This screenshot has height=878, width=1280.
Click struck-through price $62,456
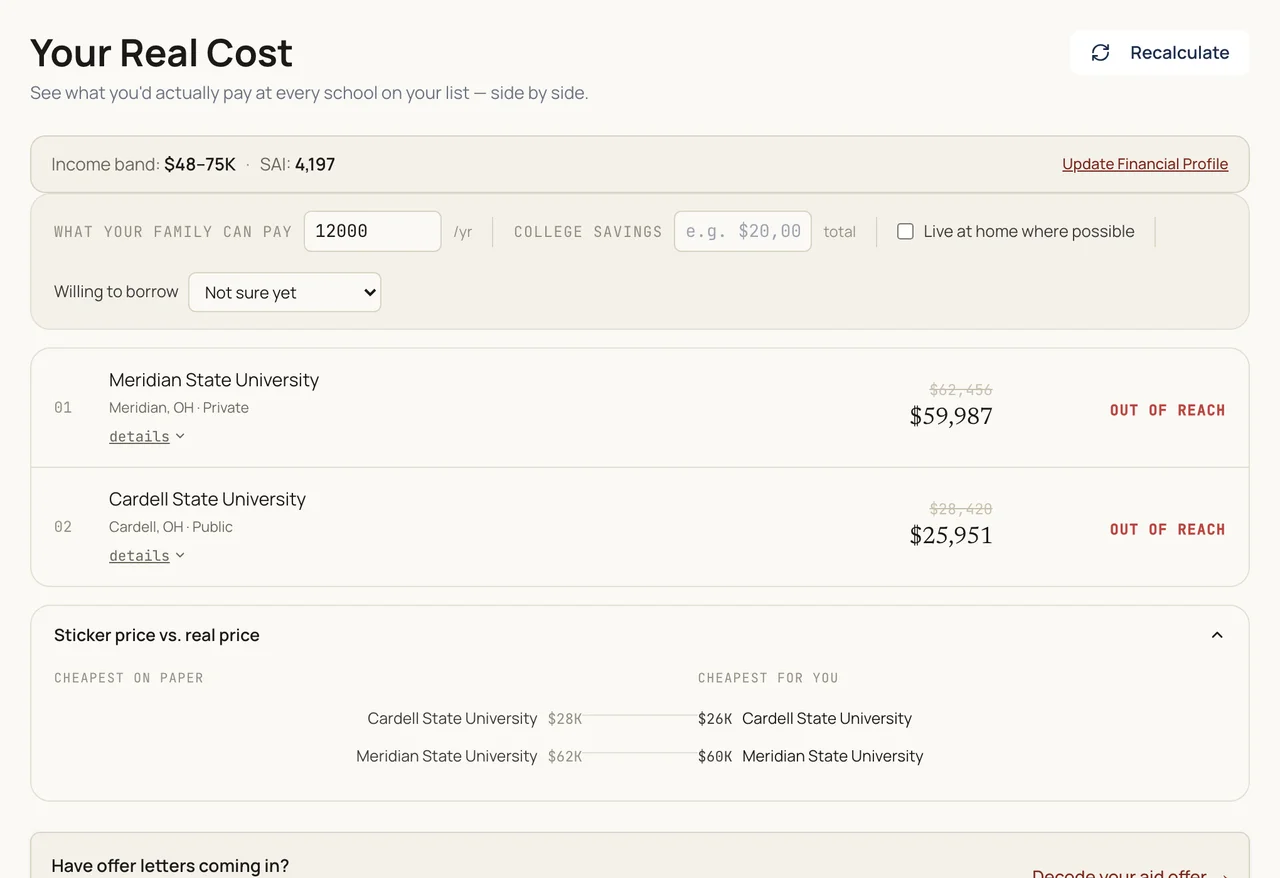tap(961, 389)
